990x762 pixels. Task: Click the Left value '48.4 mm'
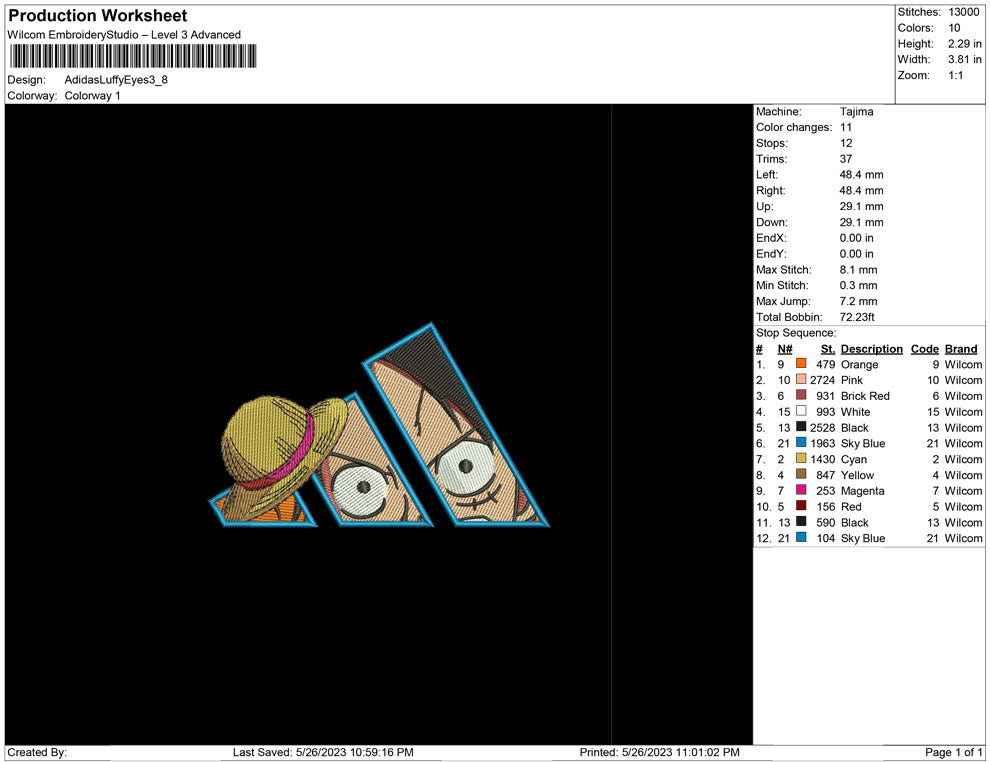[x=861, y=175]
